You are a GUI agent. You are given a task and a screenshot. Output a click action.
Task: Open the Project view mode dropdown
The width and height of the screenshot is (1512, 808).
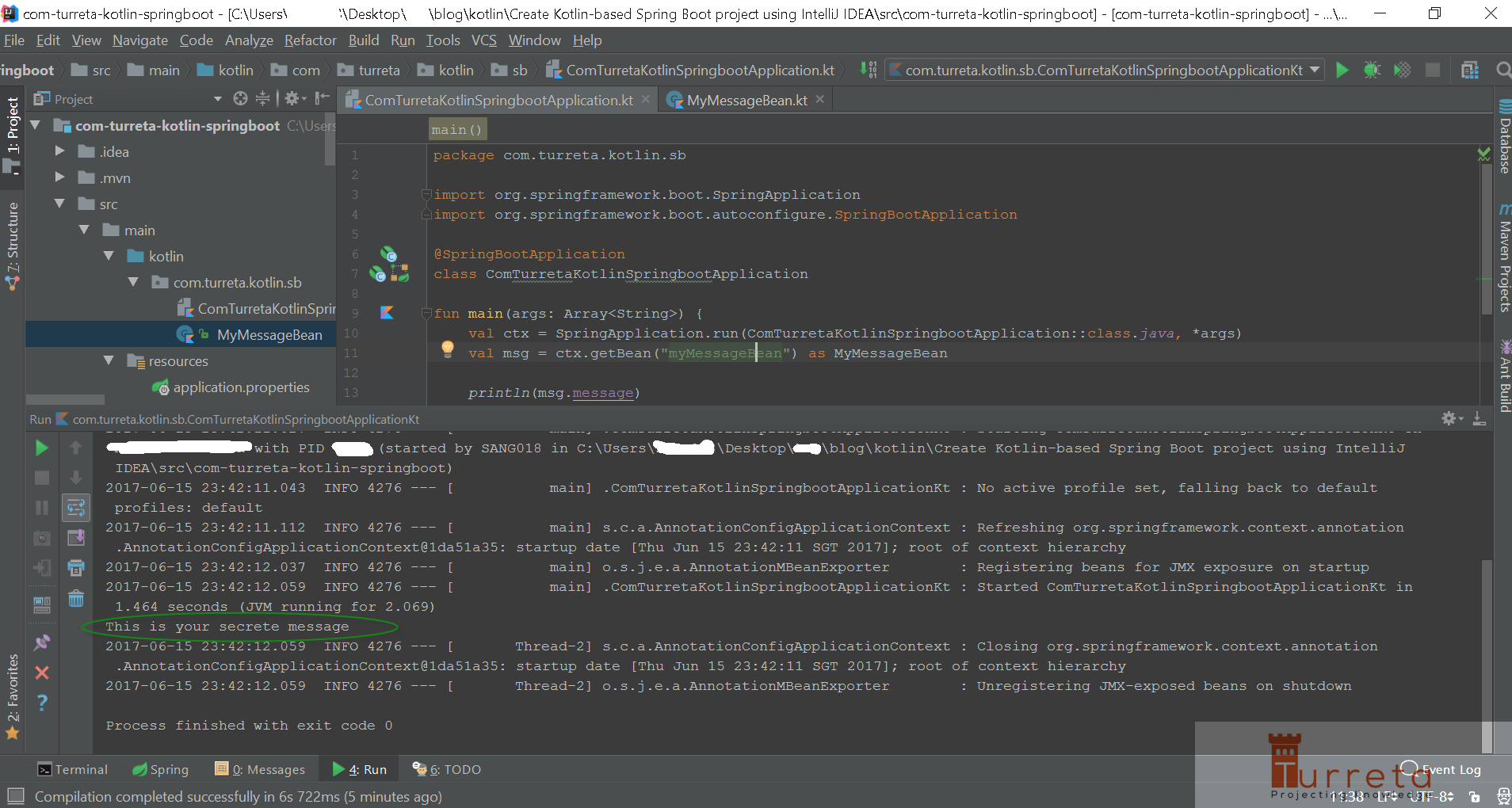coord(218,99)
